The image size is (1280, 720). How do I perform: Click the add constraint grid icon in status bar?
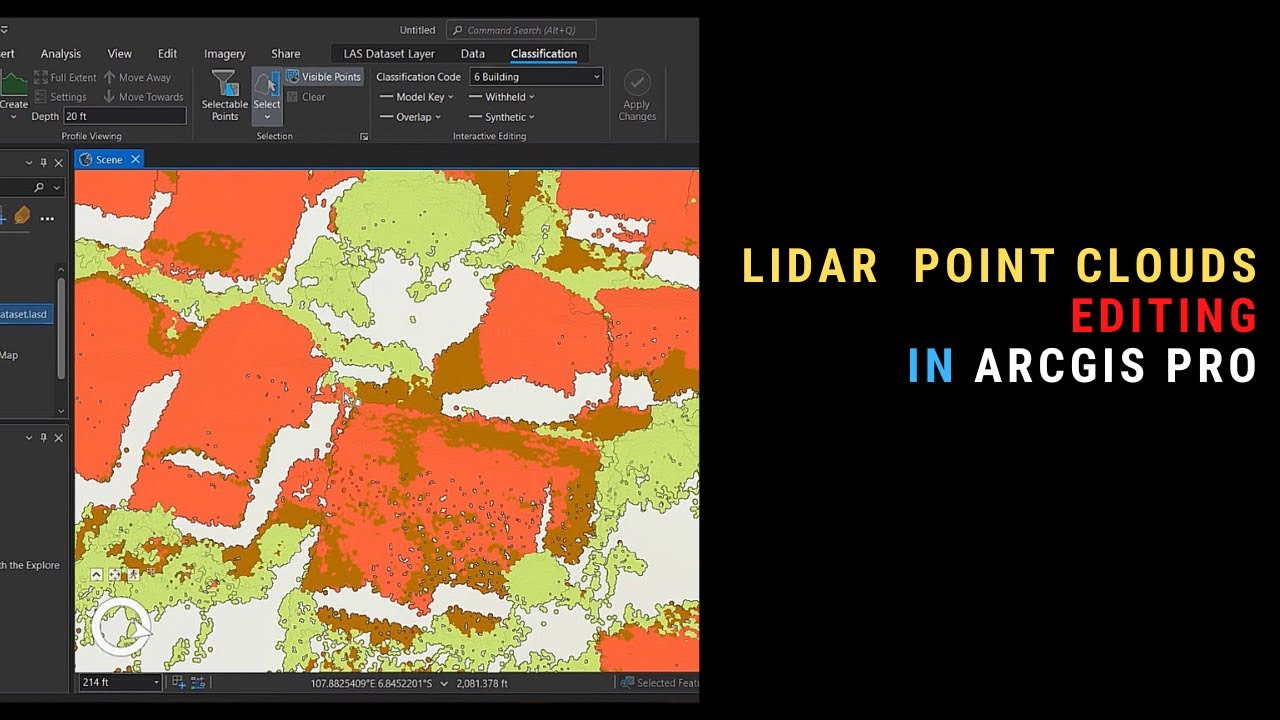[179, 683]
